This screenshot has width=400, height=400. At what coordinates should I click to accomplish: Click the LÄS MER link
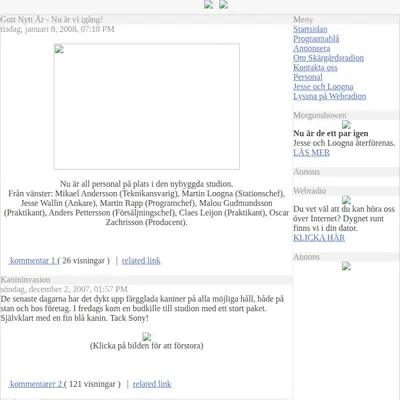tap(311, 153)
